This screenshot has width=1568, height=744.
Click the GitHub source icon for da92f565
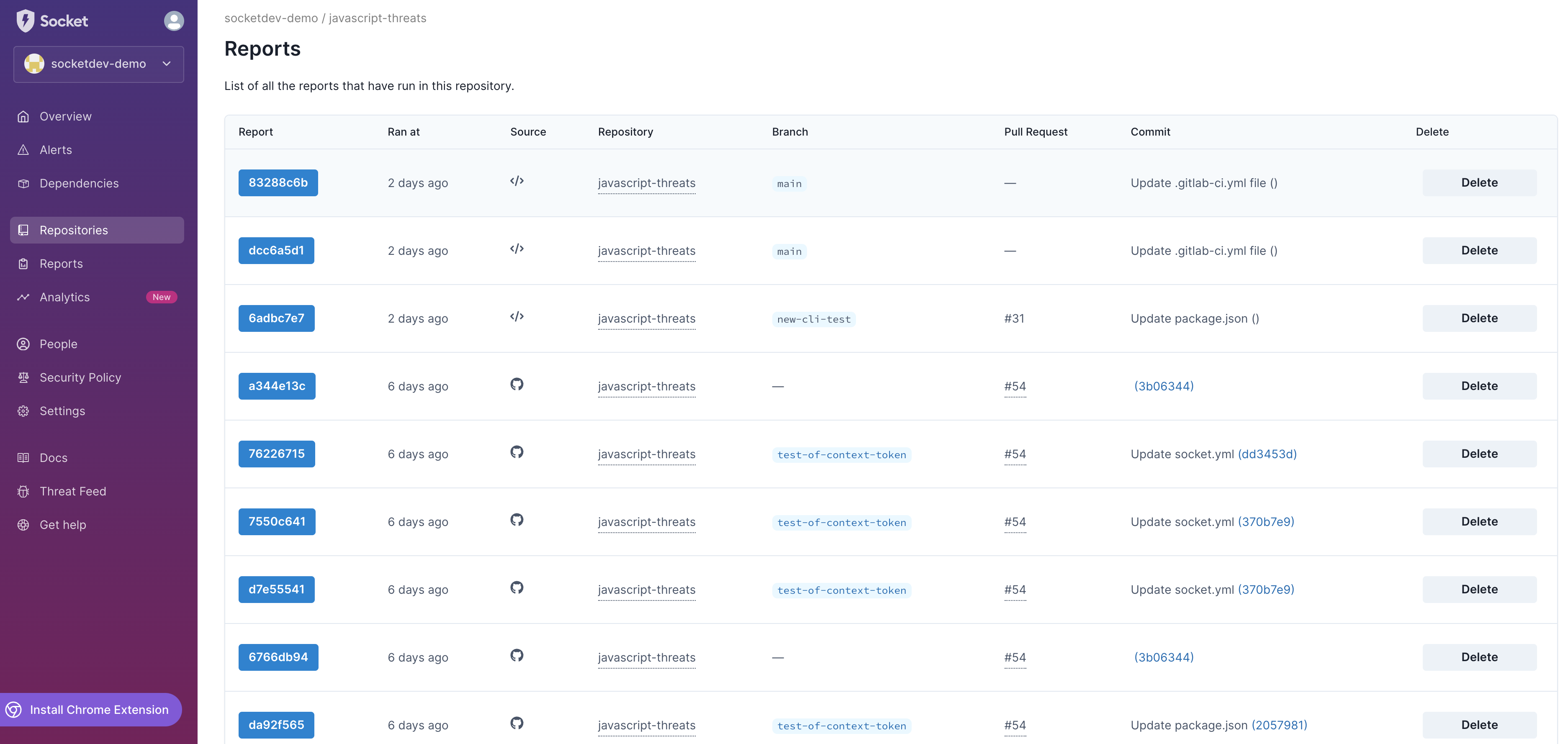coord(517,723)
